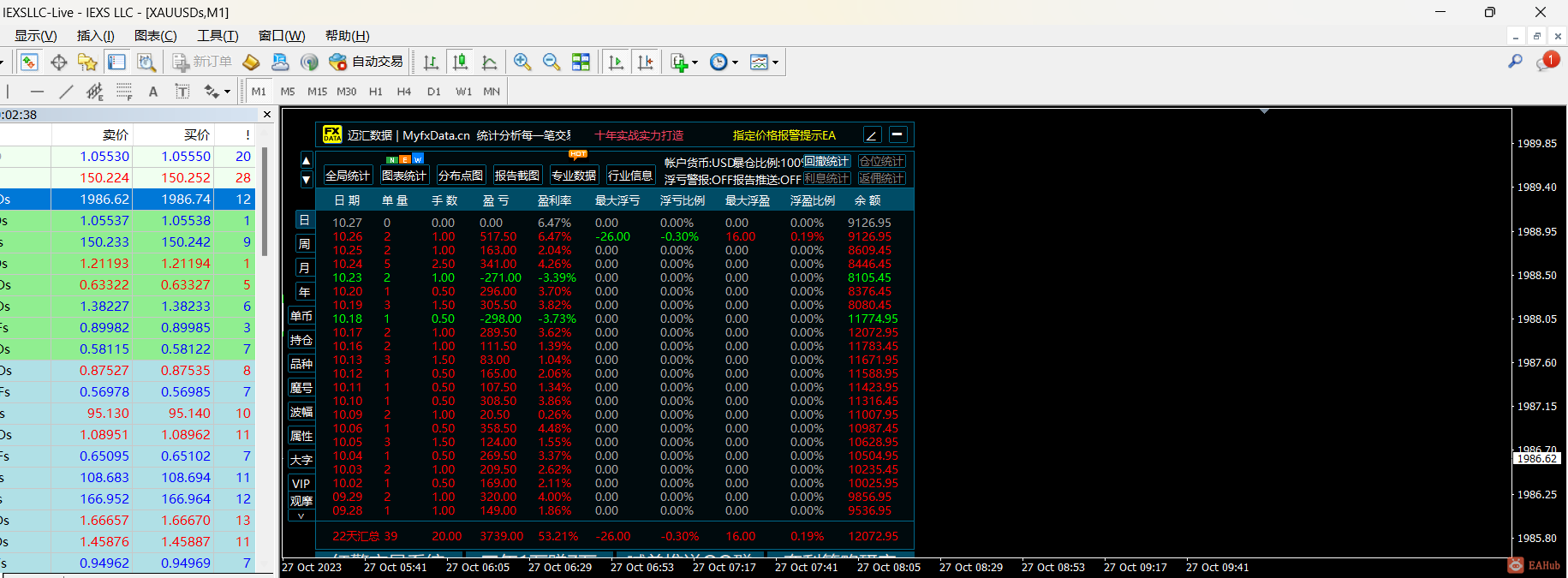The image size is (1568, 578).
Task: Select the M5 timeframe
Action: (288, 92)
